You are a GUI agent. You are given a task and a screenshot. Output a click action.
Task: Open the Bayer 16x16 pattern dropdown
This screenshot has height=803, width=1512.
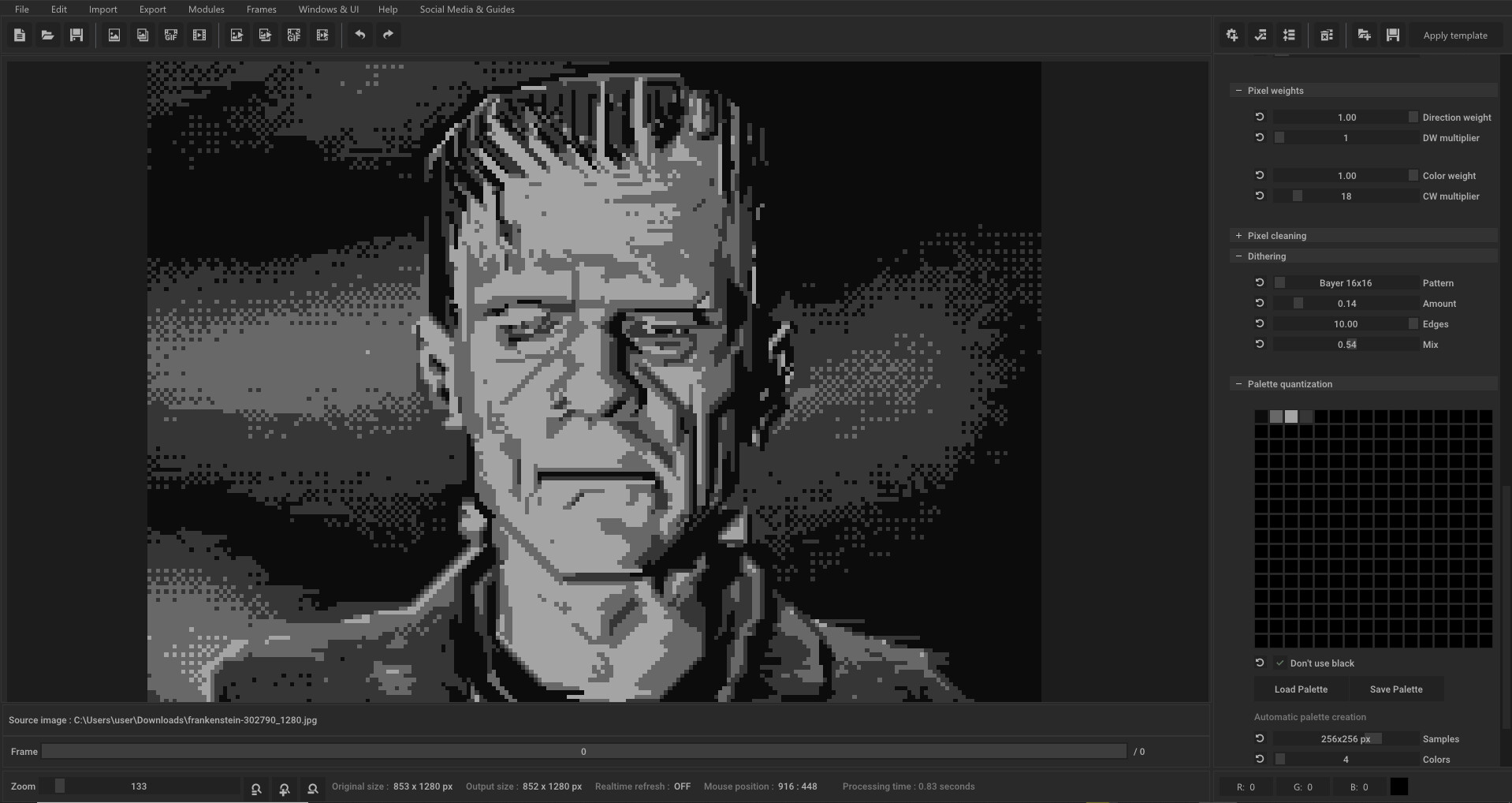(1345, 282)
